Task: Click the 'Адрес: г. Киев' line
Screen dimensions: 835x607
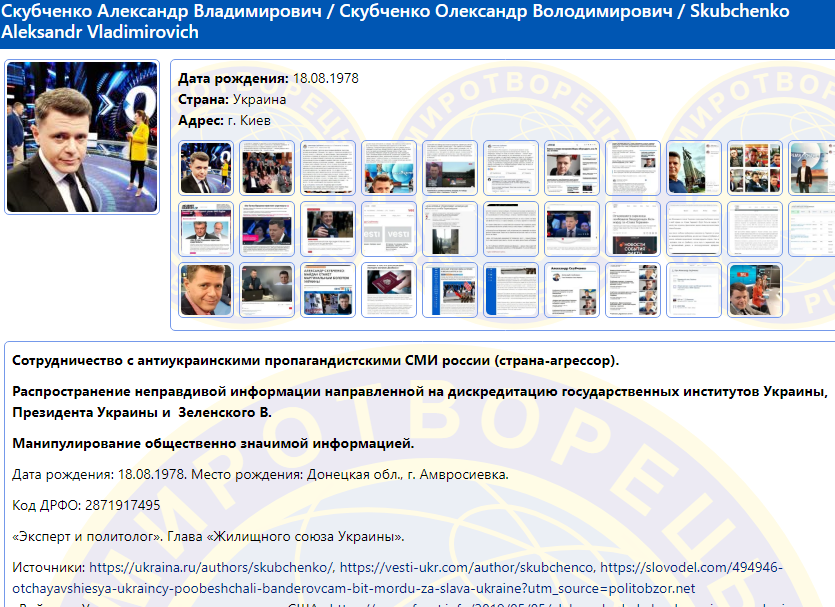Action: click(224, 121)
